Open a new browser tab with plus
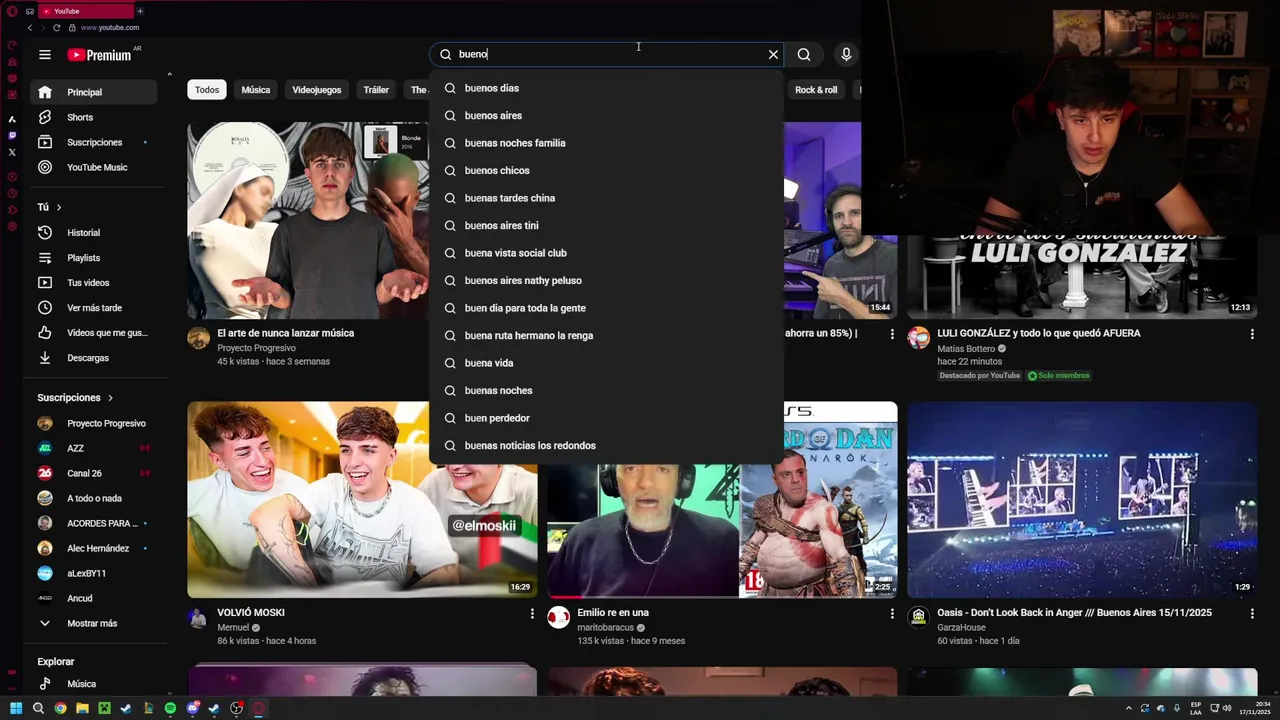This screenshot has width=1280, height=720. [x=140, y=11]
